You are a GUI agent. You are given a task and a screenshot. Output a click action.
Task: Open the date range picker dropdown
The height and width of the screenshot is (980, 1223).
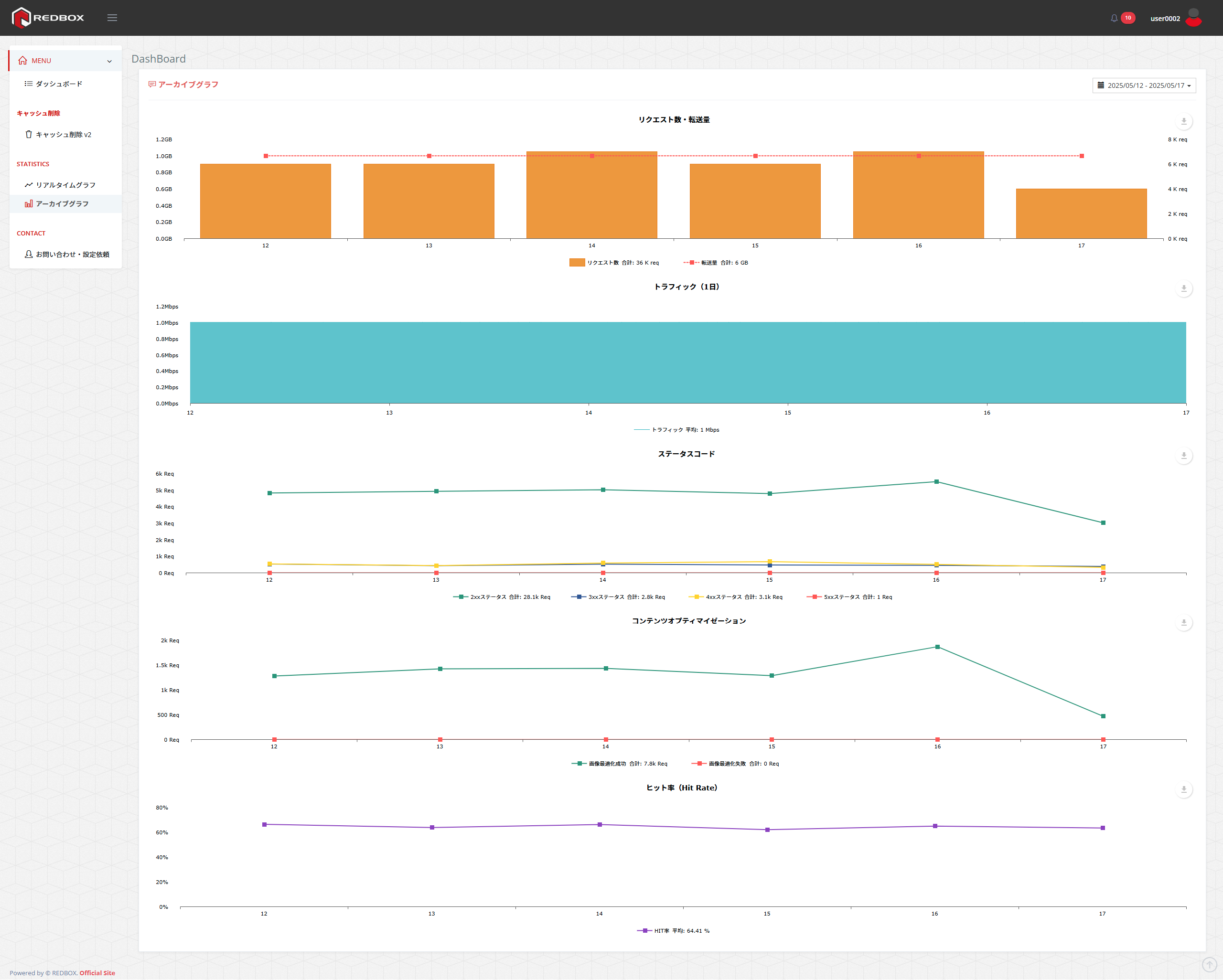(x=1144, y=85)
